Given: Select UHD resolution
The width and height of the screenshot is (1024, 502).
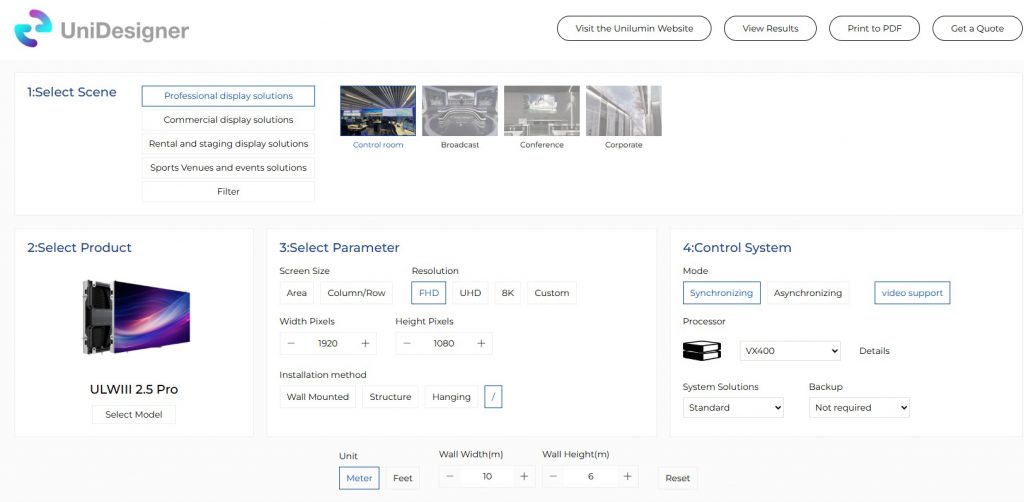Looking at the screenshot, I should point(470,293).
